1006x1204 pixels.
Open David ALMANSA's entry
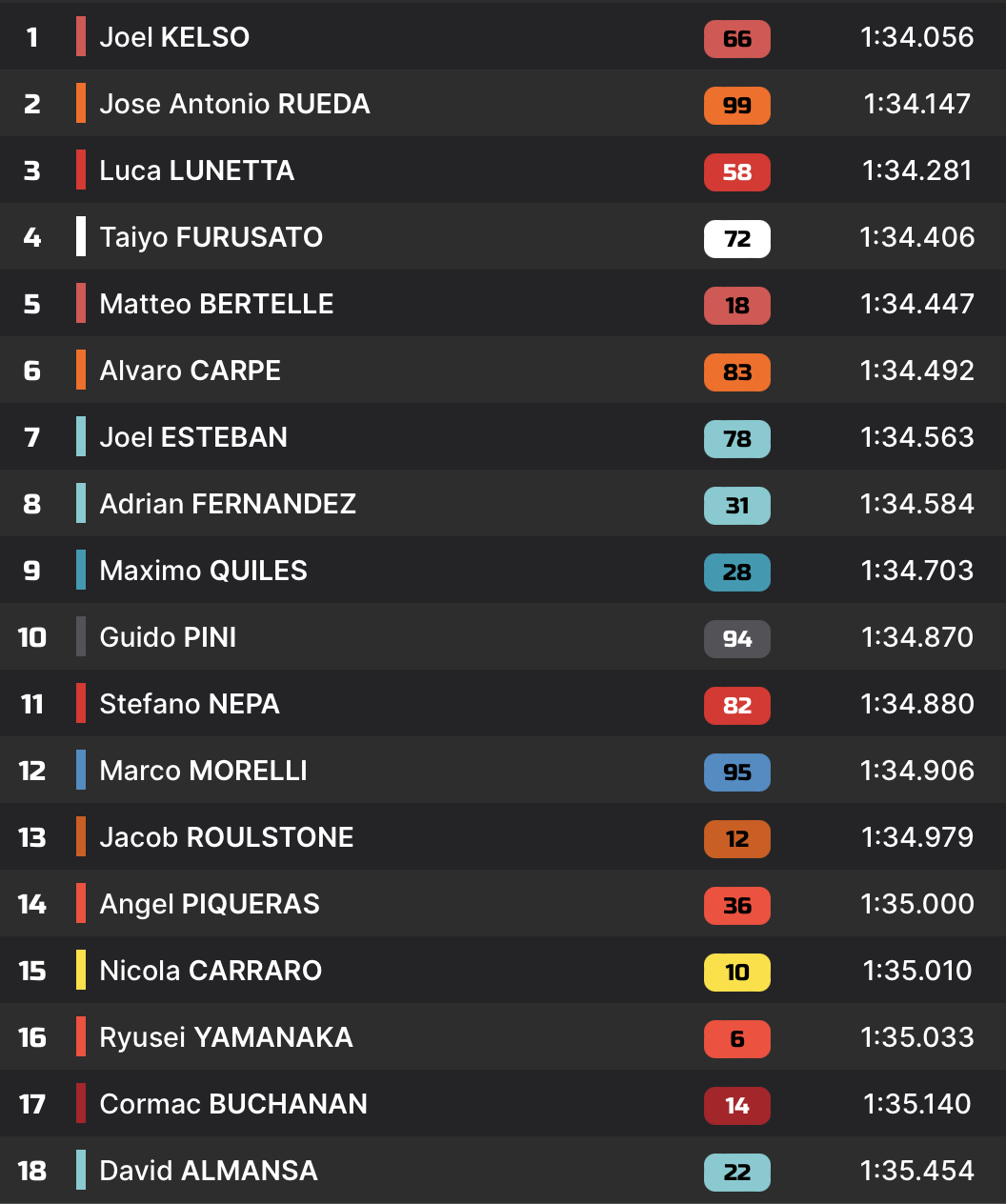click(209, 1171)
